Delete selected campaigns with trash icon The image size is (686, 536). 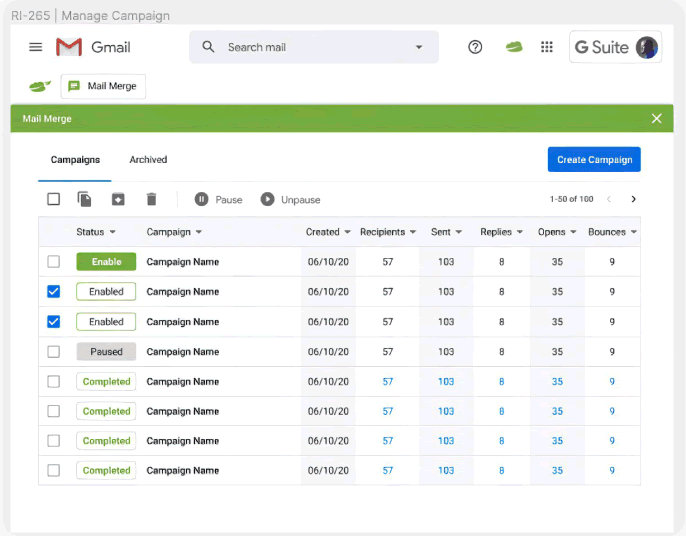pyautogui.click(x=152, y=199)
